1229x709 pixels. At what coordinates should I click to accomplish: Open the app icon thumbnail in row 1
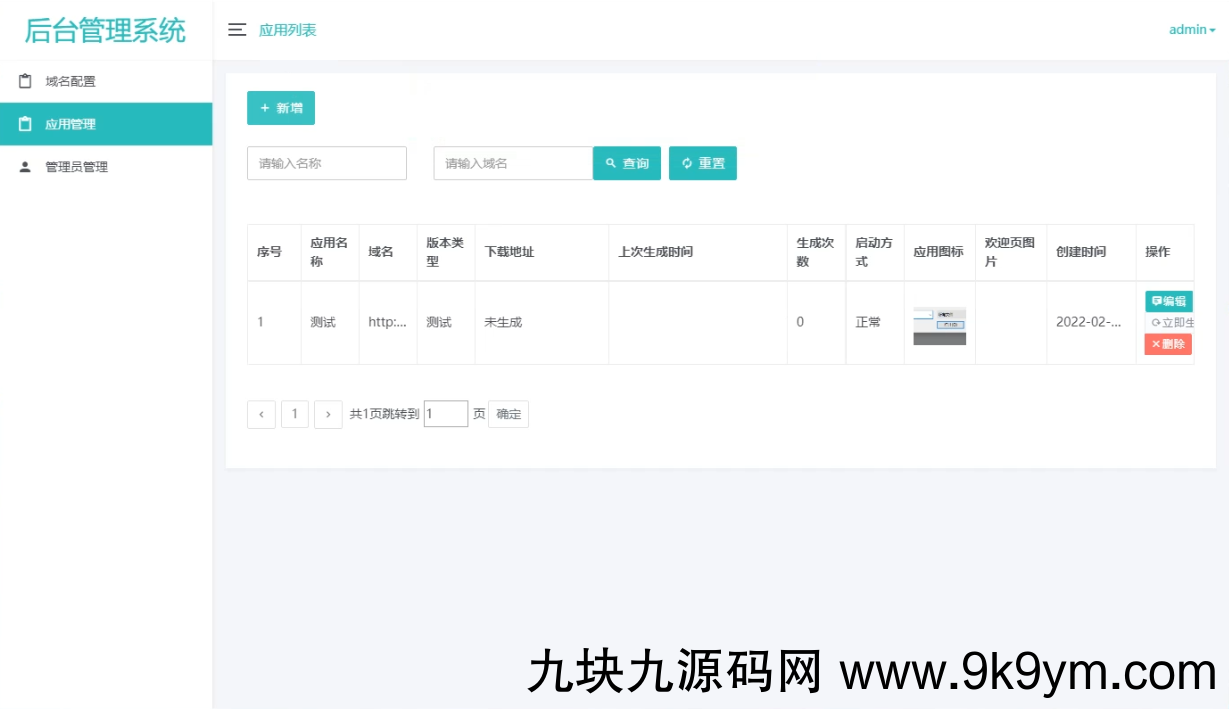point(940,326)
